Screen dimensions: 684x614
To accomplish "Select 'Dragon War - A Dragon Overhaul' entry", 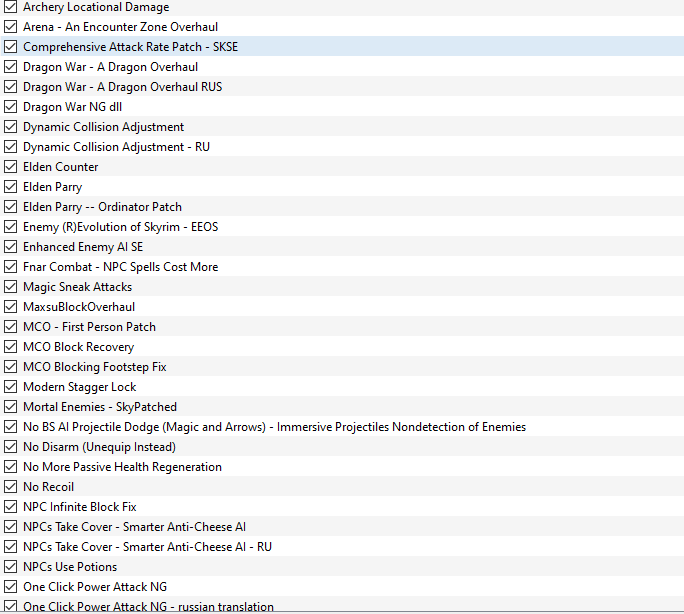I will click(110, 67).
